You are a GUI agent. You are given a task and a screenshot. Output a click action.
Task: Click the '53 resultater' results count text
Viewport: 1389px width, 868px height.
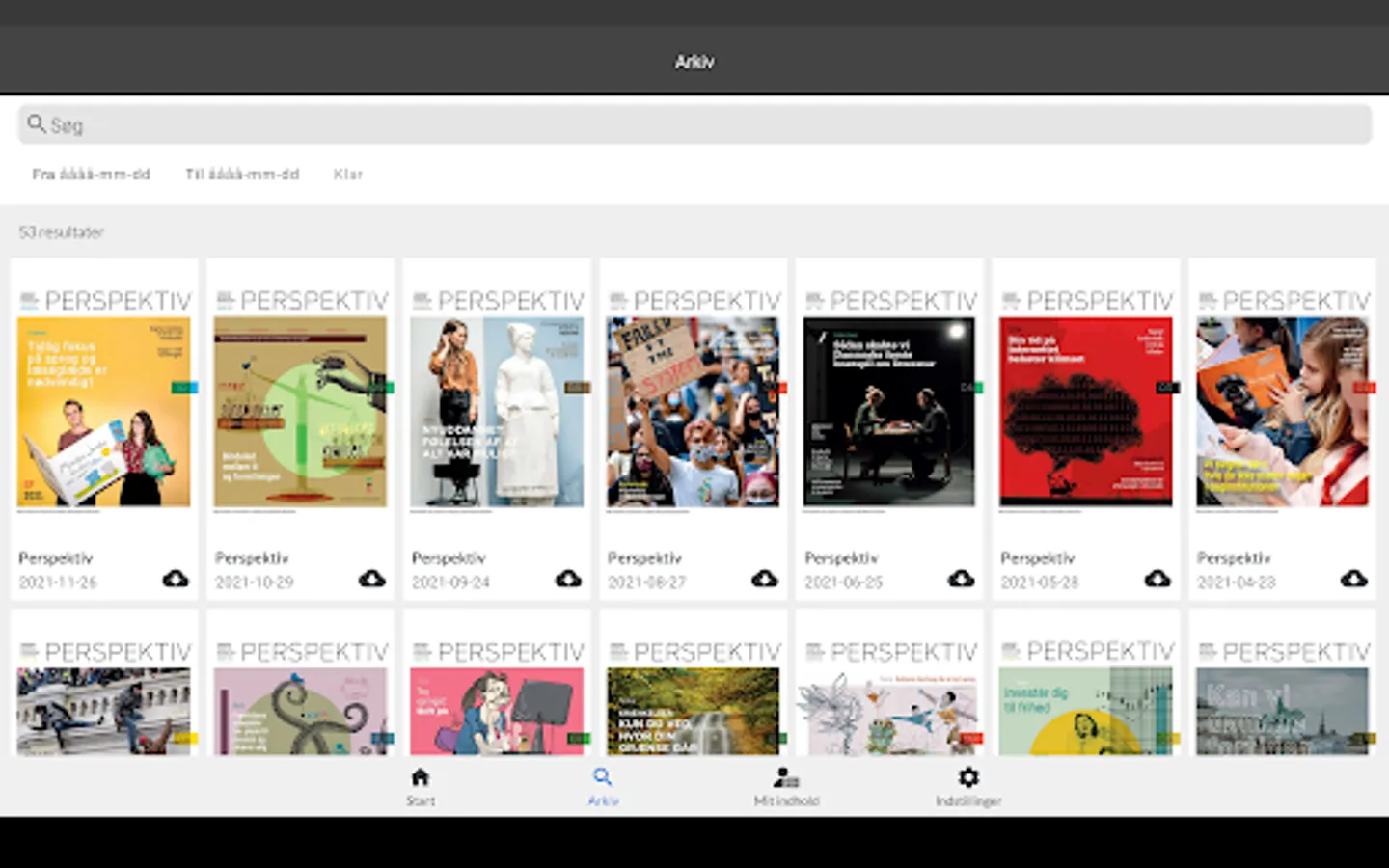click(x=62, y=232)
